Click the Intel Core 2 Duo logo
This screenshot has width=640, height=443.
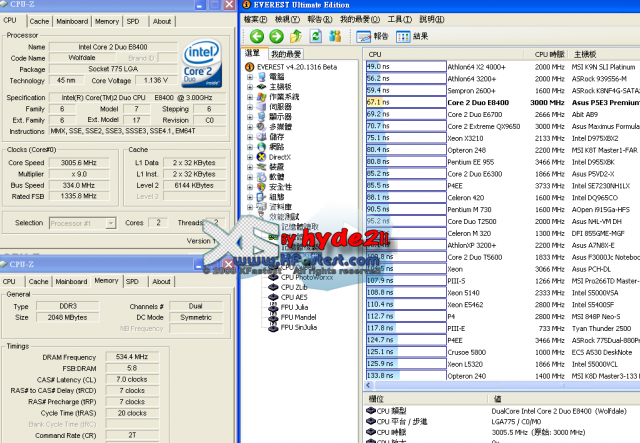[x=202, y=63]
